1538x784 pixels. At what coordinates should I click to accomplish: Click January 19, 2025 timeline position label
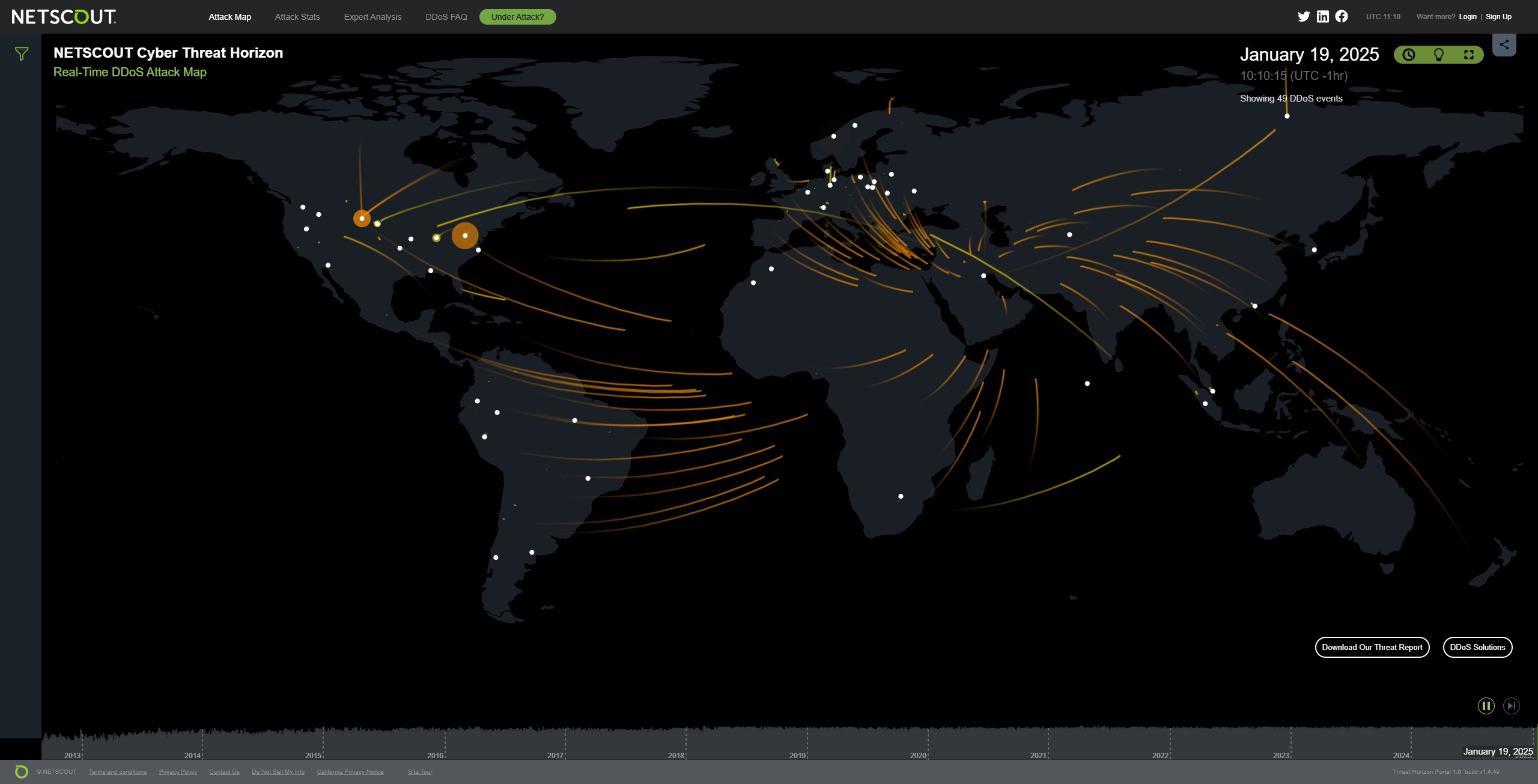click(x=1498, y=751)
